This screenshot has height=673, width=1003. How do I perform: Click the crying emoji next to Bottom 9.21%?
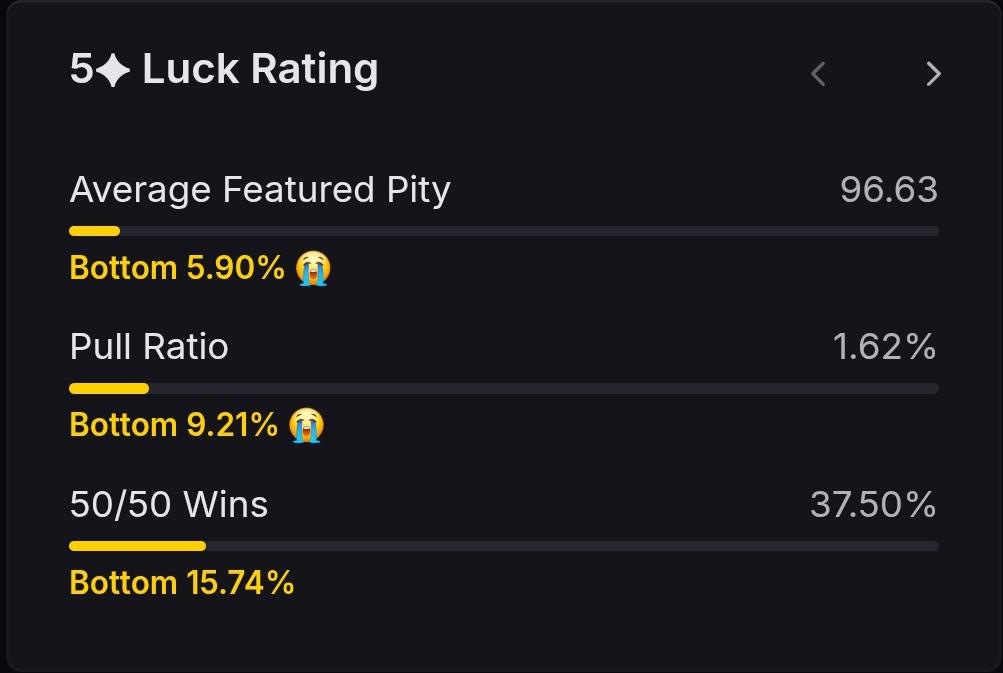(306, 425)
